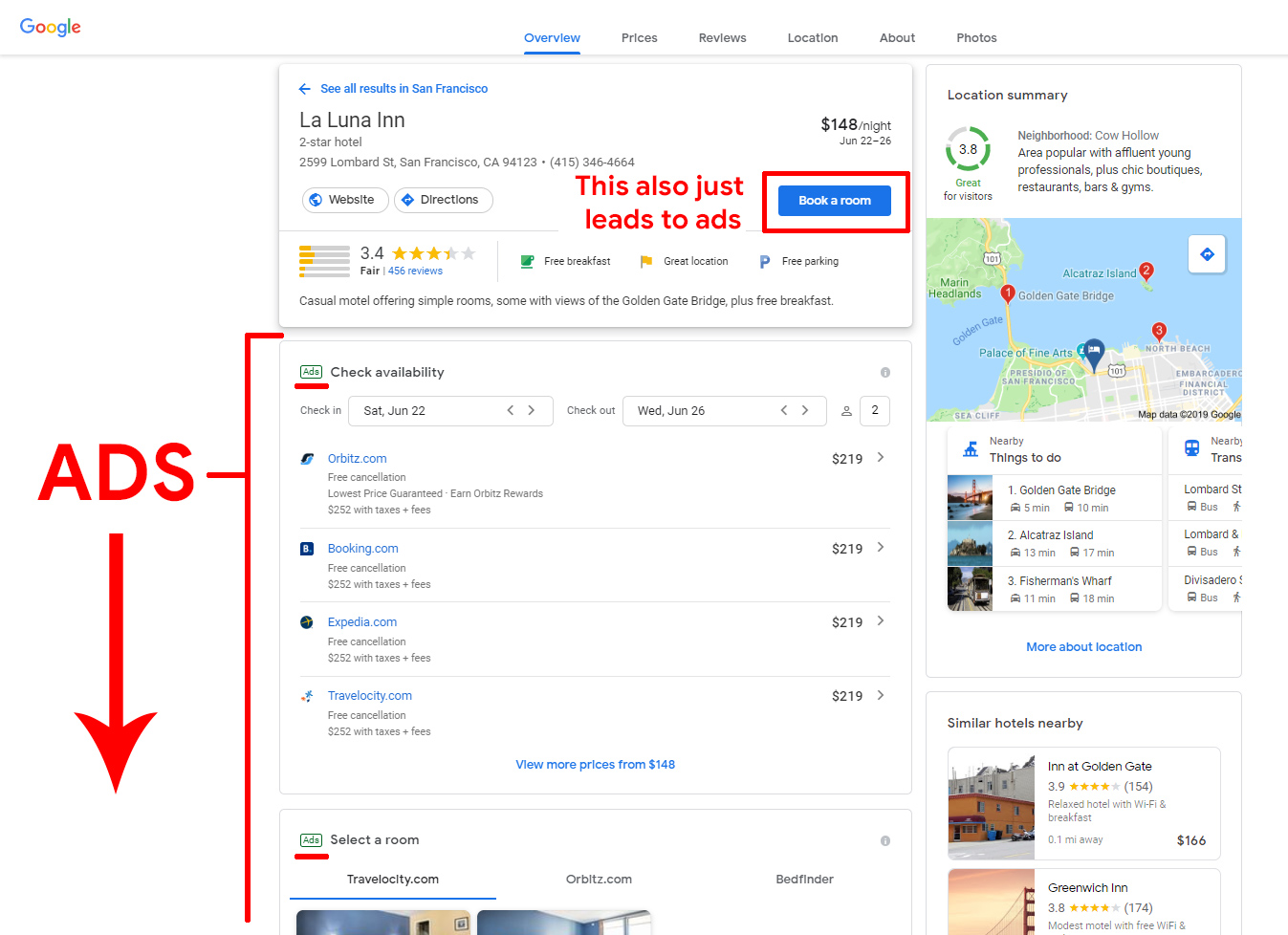1288x935 pixels.
Task: Advance check-in date with right chevron
Action: click(532, 410)
